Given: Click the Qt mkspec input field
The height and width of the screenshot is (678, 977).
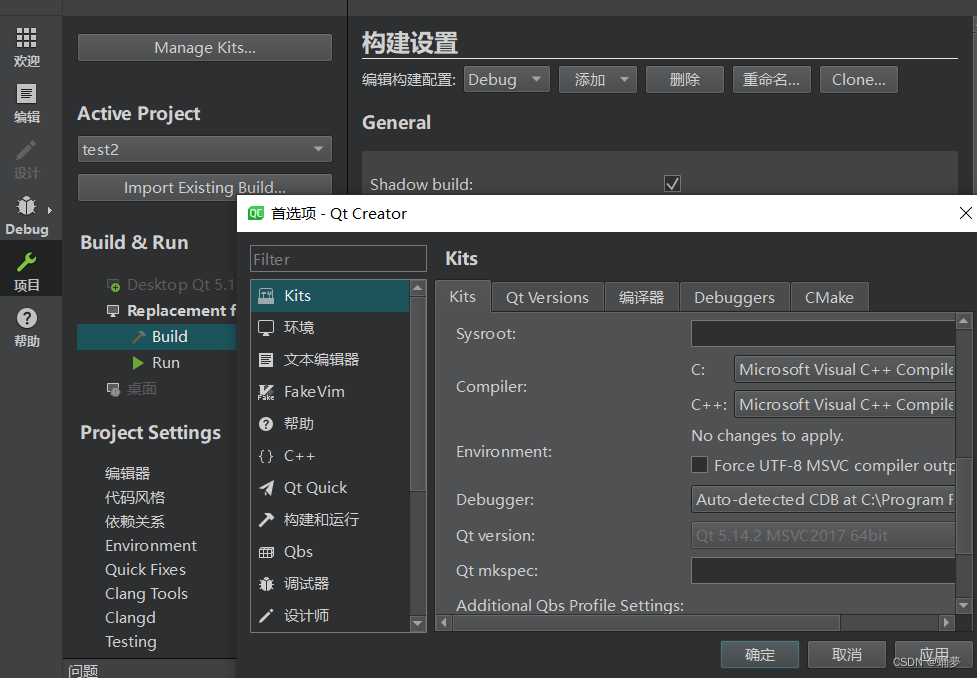Looking at the screenshot, I should pos(822,570).
